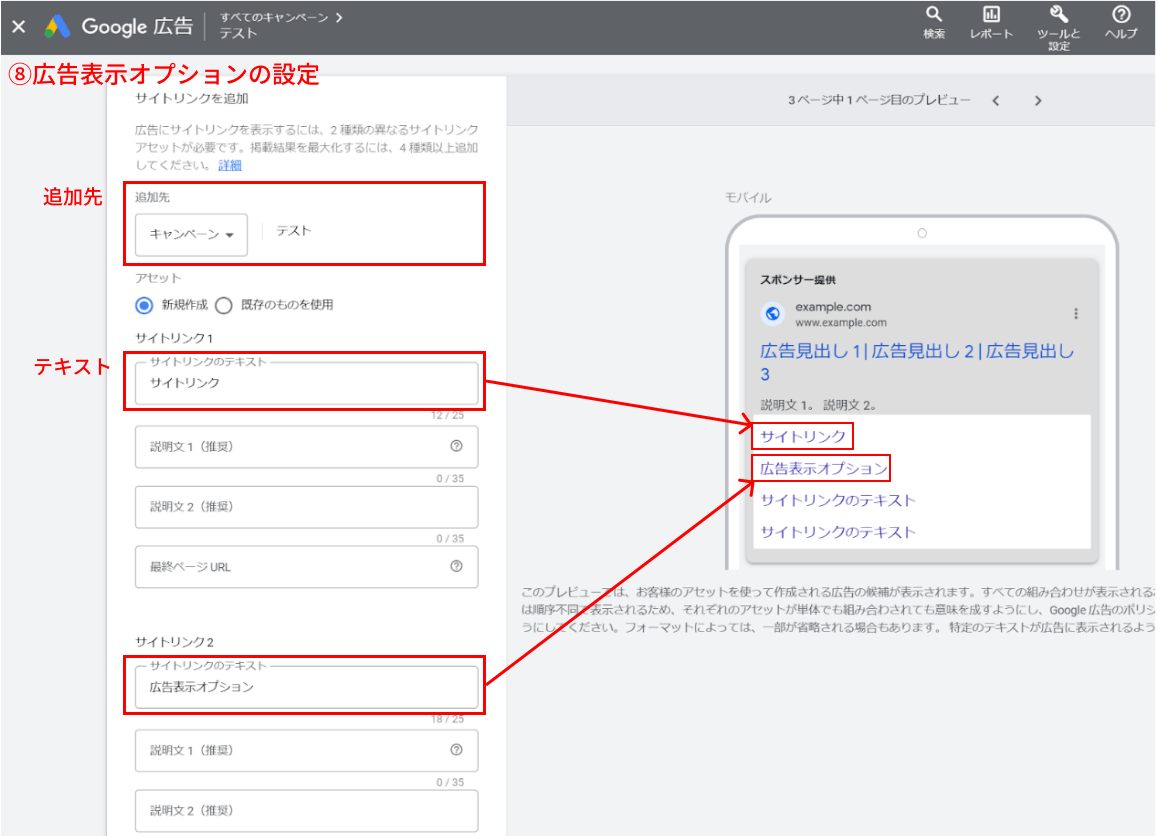
Task: Click sitelink 1 説明文 1 (推奨) field
Action: (x=306, y=446)
